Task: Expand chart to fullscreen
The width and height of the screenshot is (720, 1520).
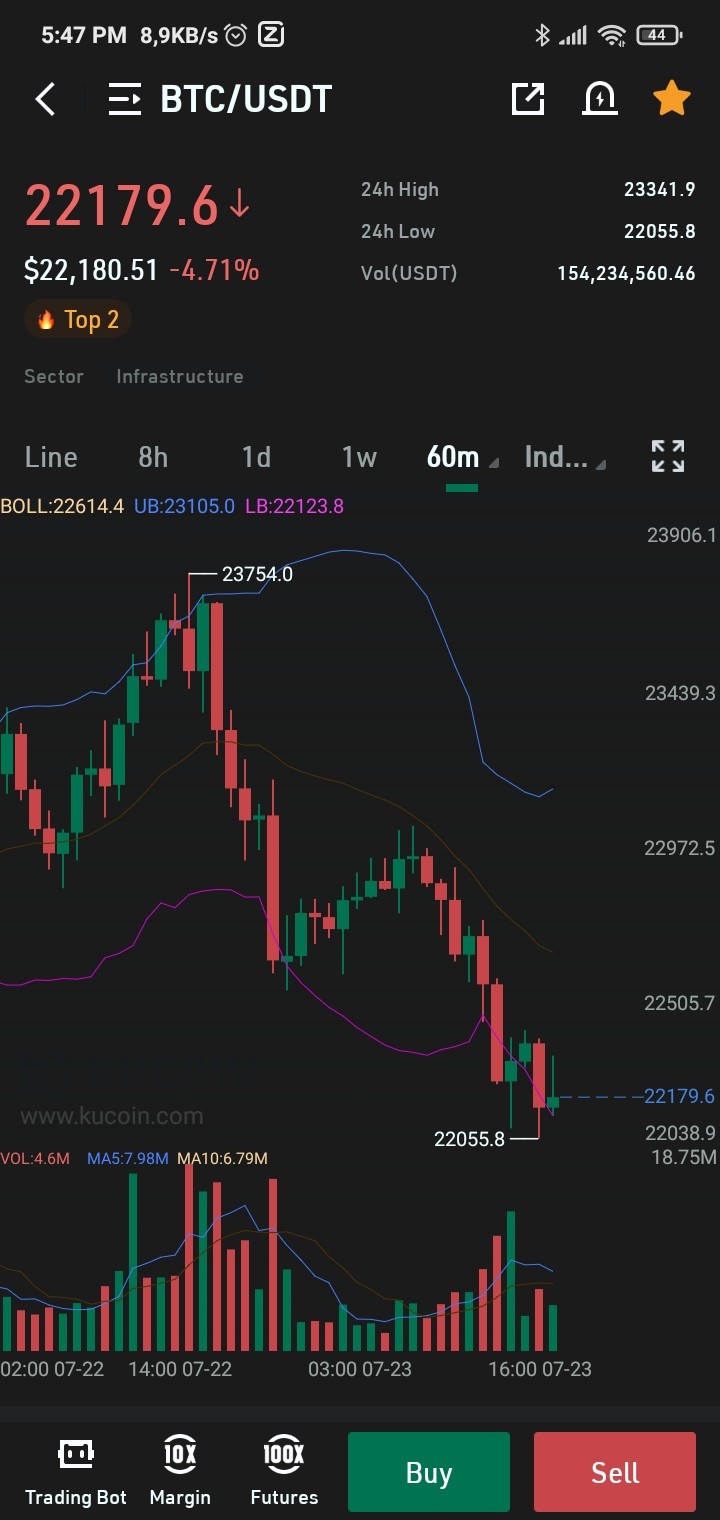Action: click(668, 456)
